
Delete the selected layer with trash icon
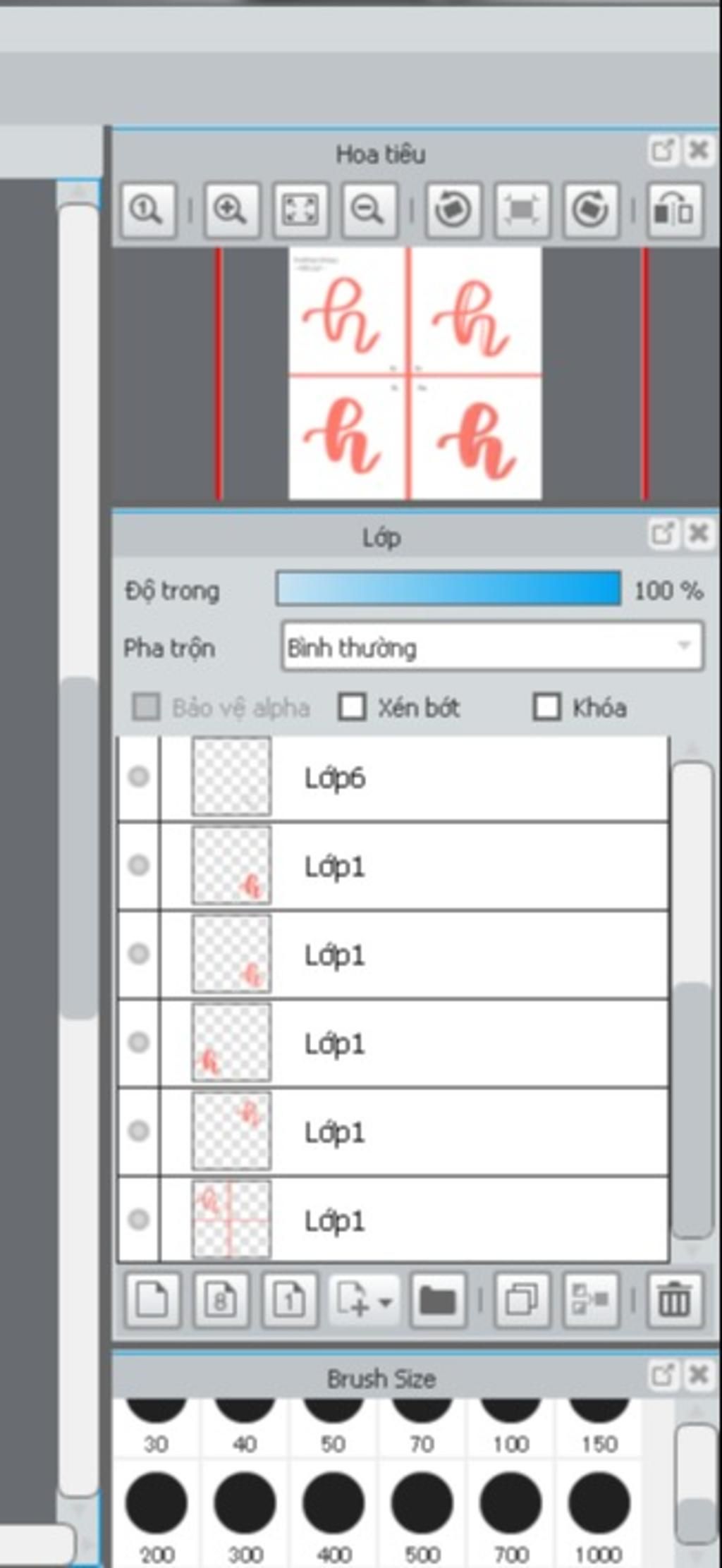(674, 1299)
